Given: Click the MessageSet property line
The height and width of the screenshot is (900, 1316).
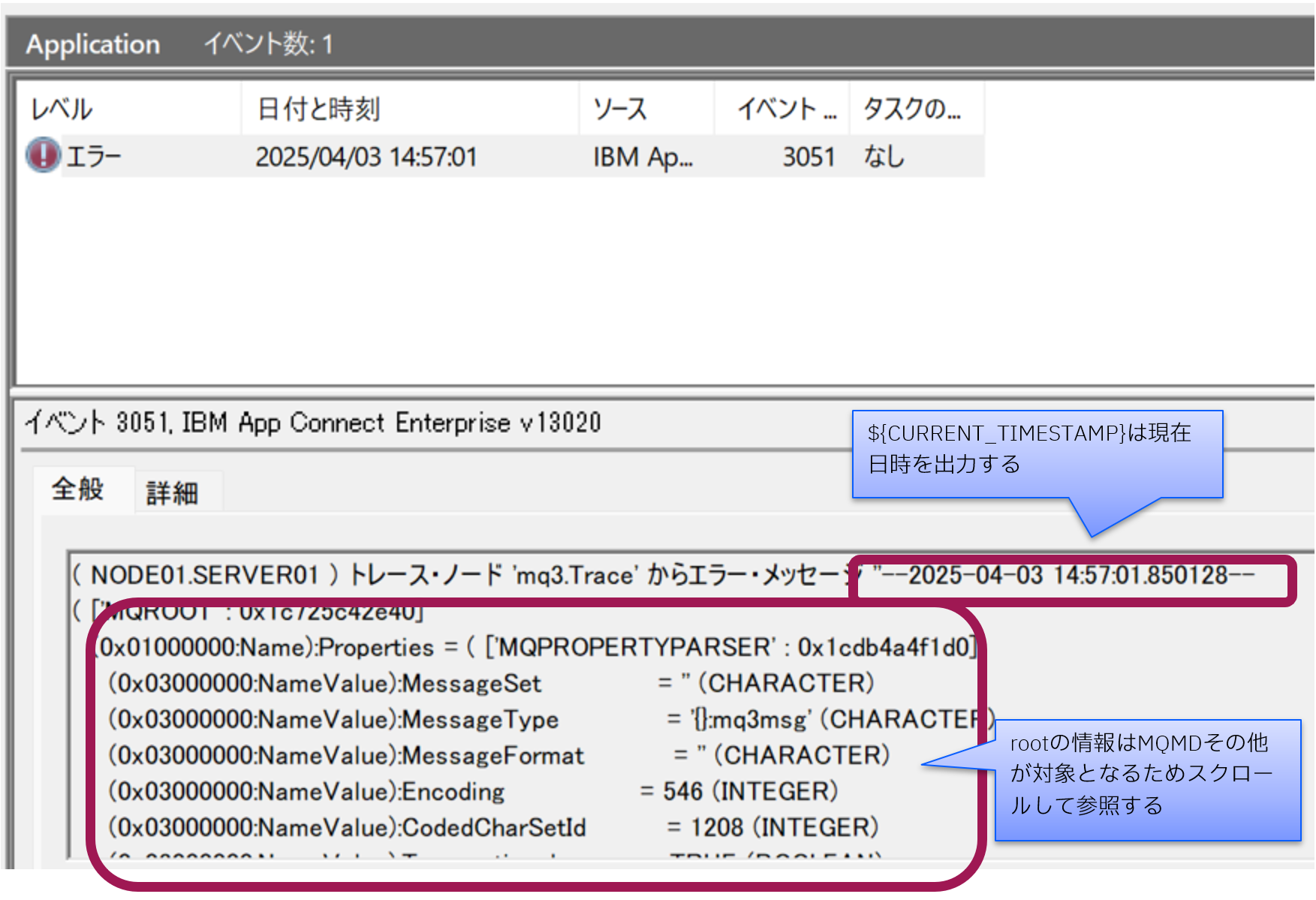Looking at the screenshot, I should (x=492, y=683).
